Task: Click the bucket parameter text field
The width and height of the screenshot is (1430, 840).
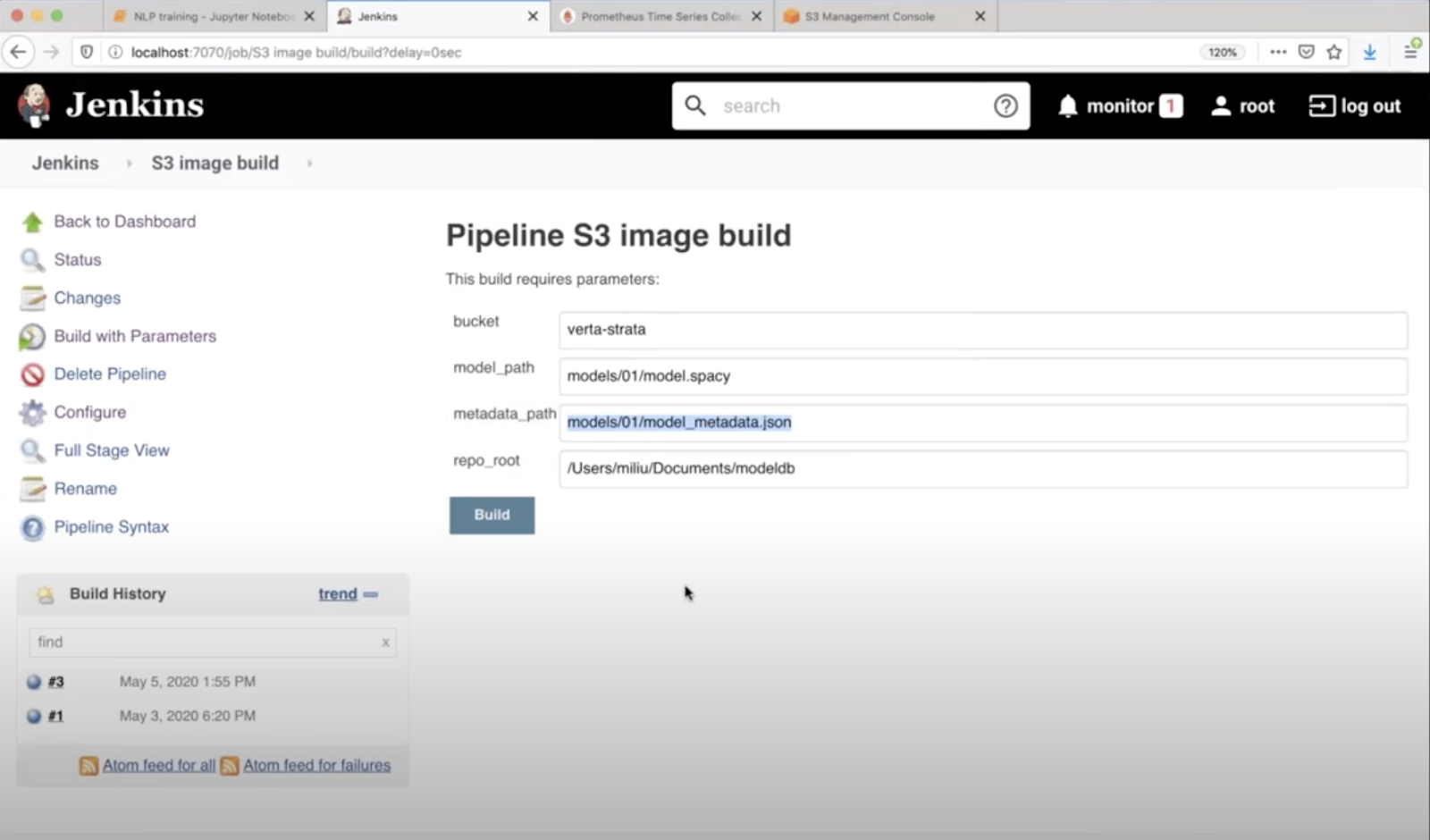Action: point(982,330)
